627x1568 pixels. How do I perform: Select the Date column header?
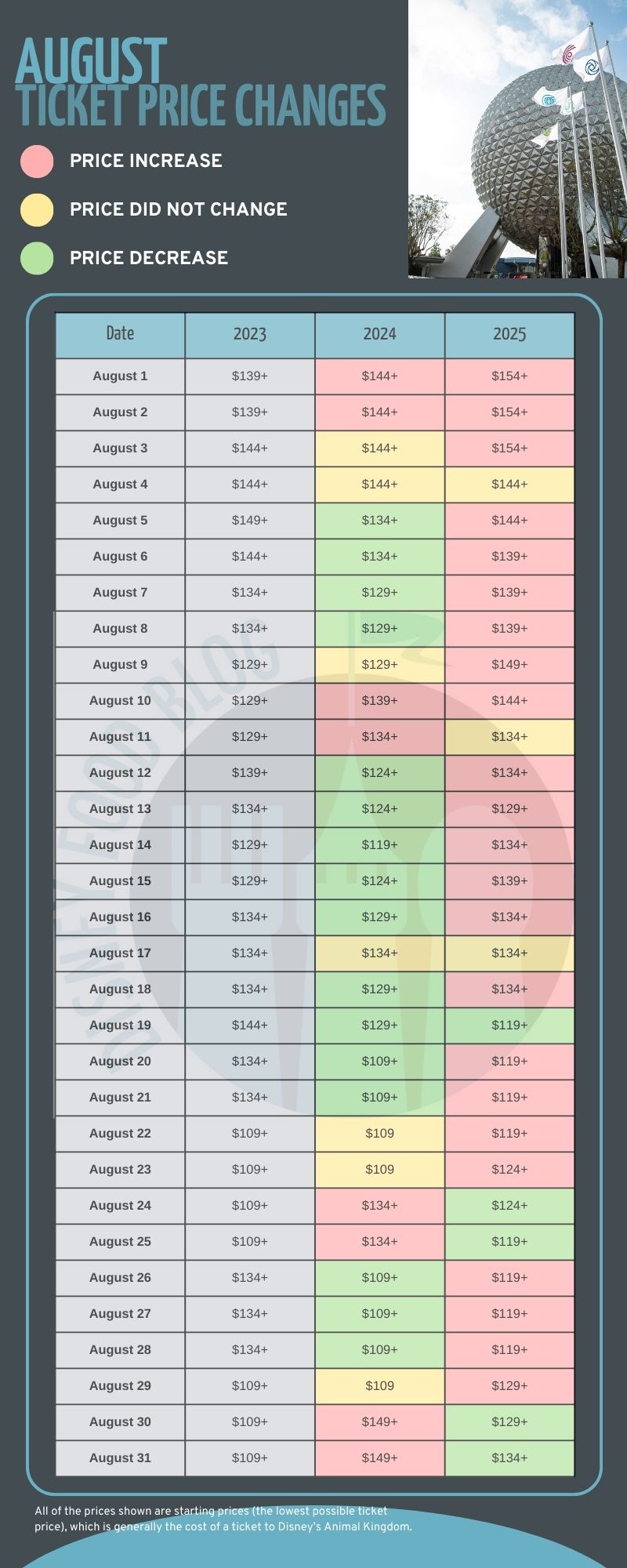point(120,335)
